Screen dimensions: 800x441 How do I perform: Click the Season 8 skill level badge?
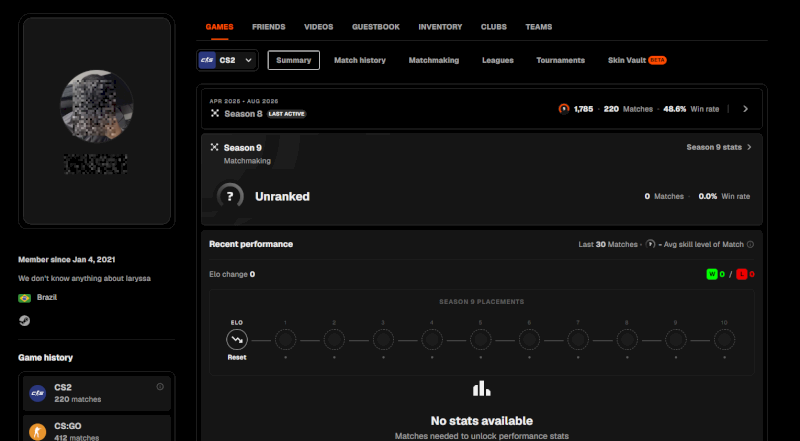[x=564, y=109]
